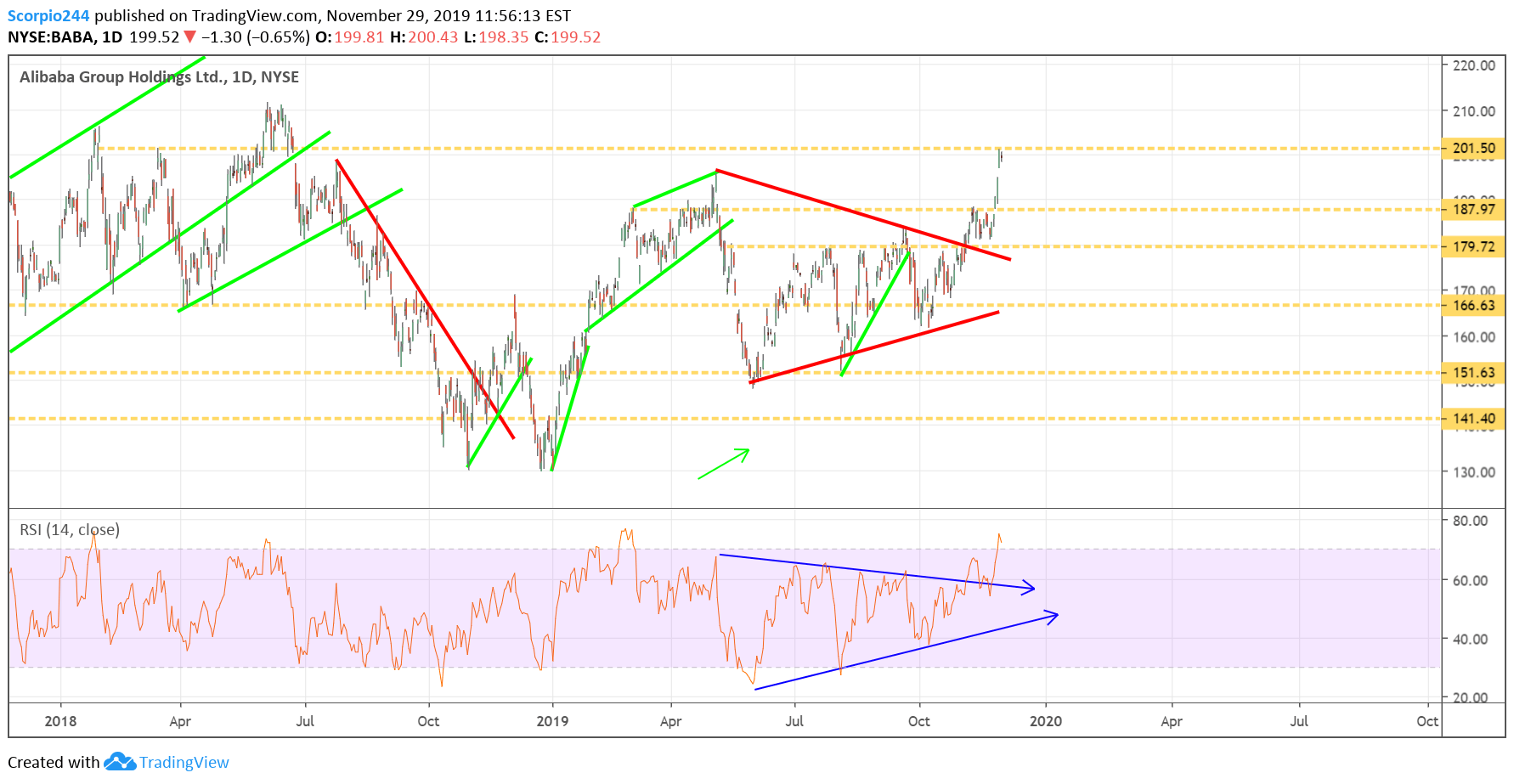1514x784 pixels.
Task: Select the 179.72 price level label
Action: (x=1474, y=246)
